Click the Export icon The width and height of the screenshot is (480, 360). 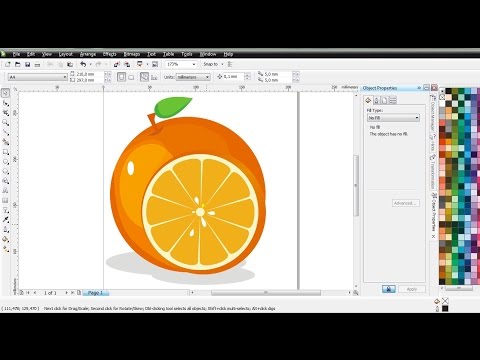click(x=127, y=64)
